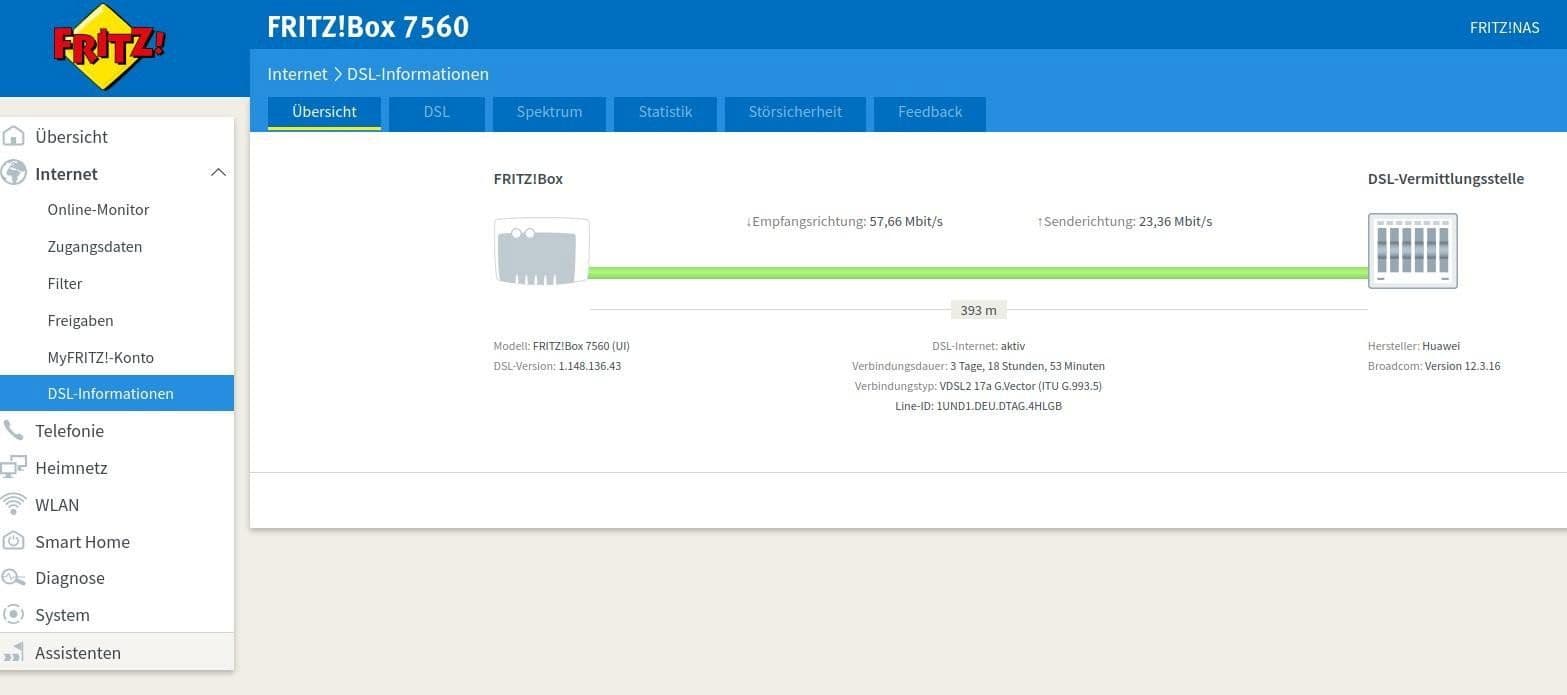
Task: Collapse the Internet menu chevron
Action: click(218, 173)
